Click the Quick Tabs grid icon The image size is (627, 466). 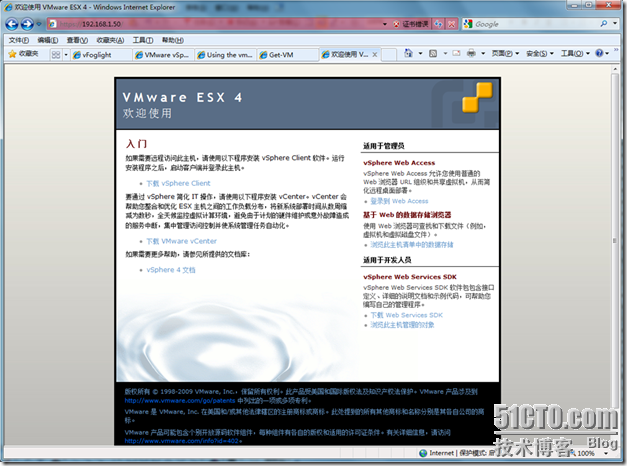(x=56, y=54)
